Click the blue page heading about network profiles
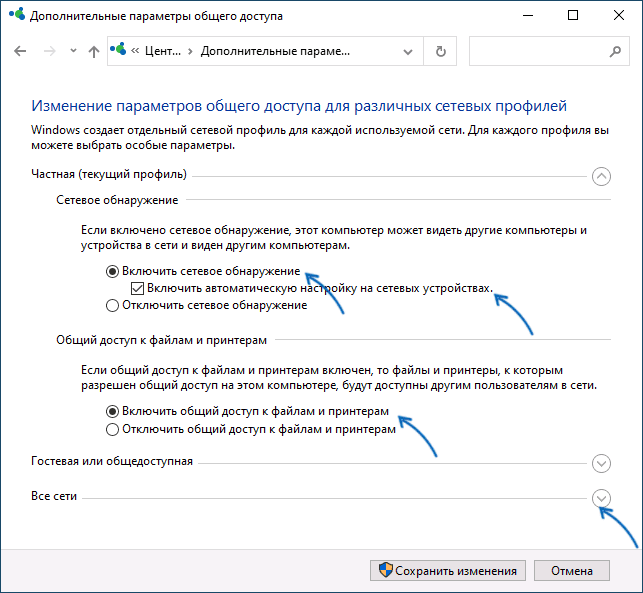This screenshot has height=593, width=643. [x=299, y=106]
